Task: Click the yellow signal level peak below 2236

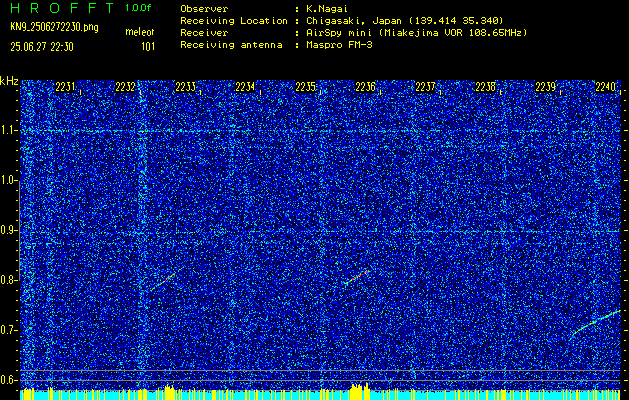Action: click(x=360, y=391)
